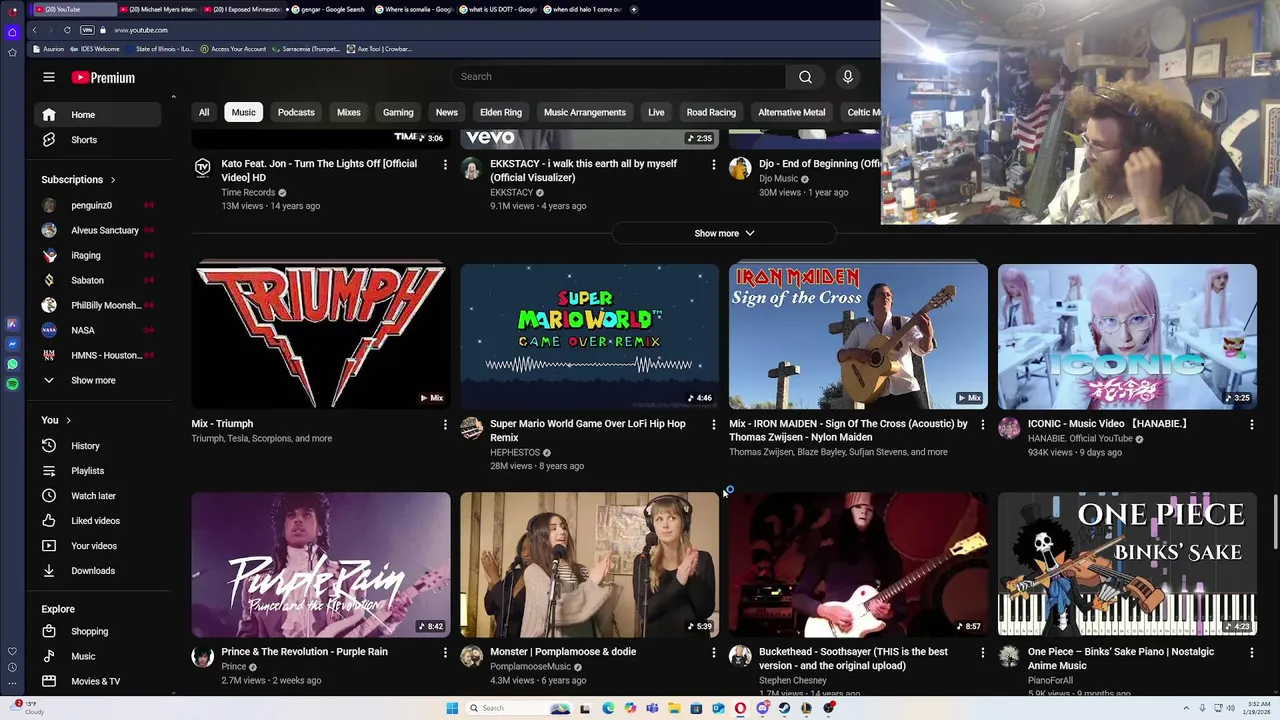This screenshot has width=1280, height=720.
Task: Open Opera browser in the taskbar
Action: point(740,708)
